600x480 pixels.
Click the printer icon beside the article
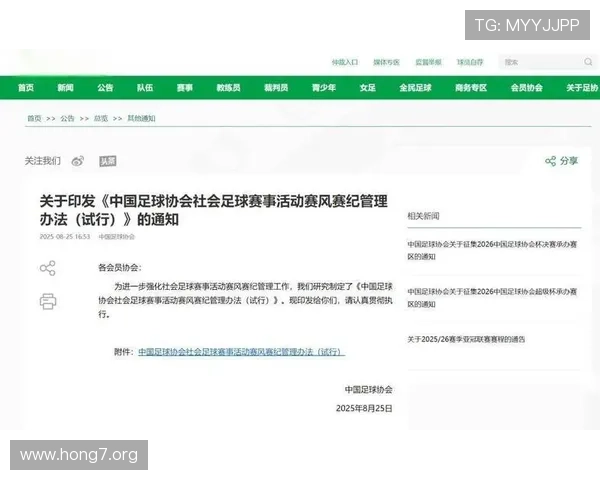pos(48,301)
